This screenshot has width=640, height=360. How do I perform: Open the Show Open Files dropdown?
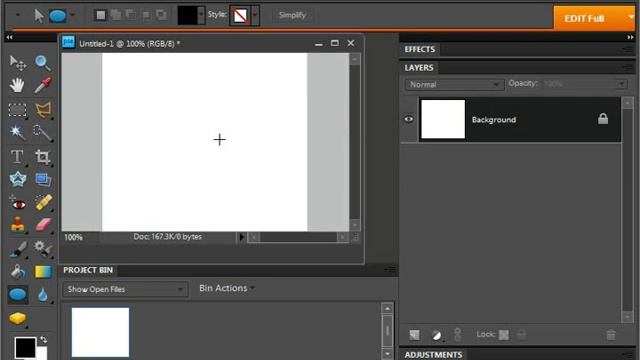pos(125,289)
